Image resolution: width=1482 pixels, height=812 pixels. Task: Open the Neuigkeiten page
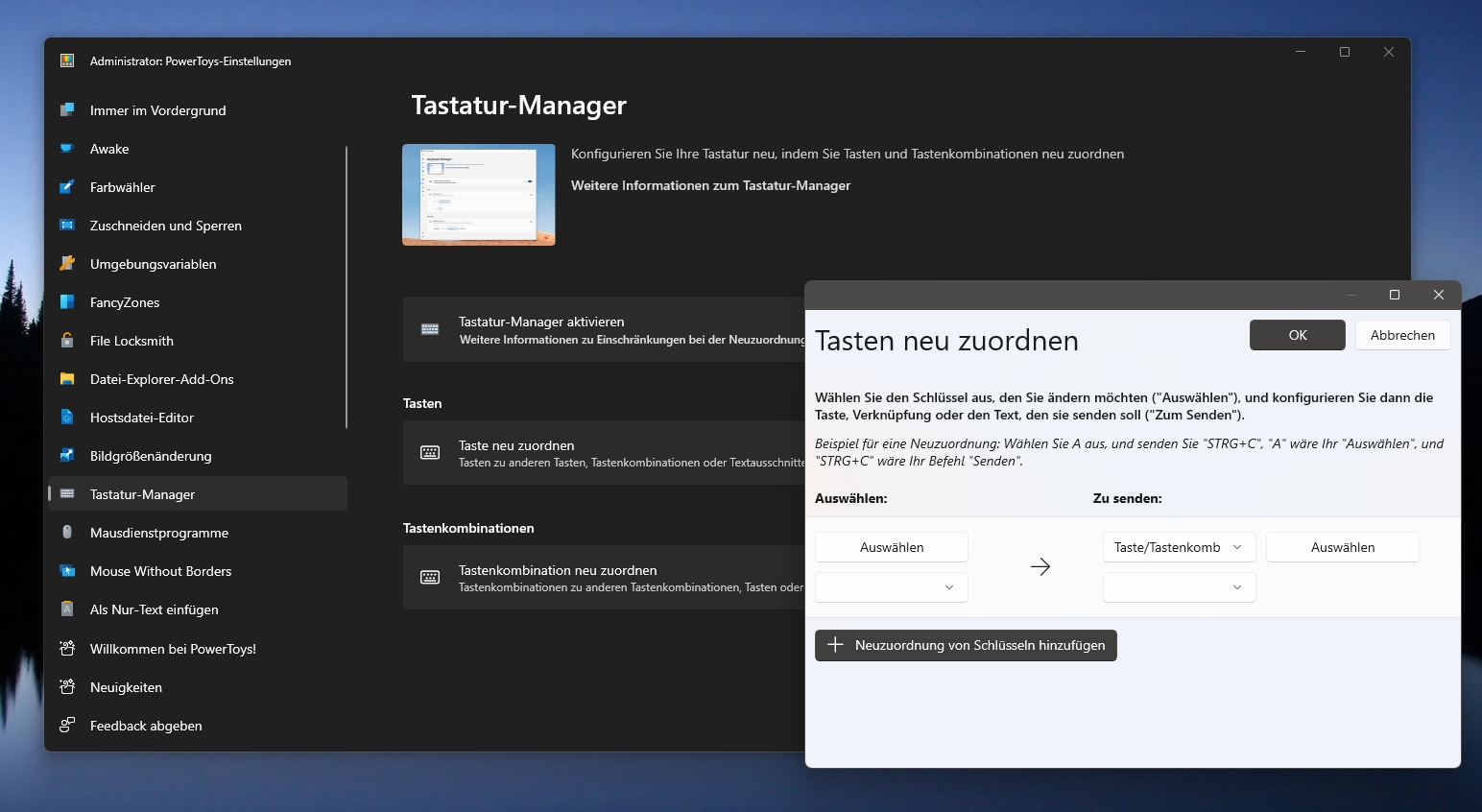(x=198, y=687)
